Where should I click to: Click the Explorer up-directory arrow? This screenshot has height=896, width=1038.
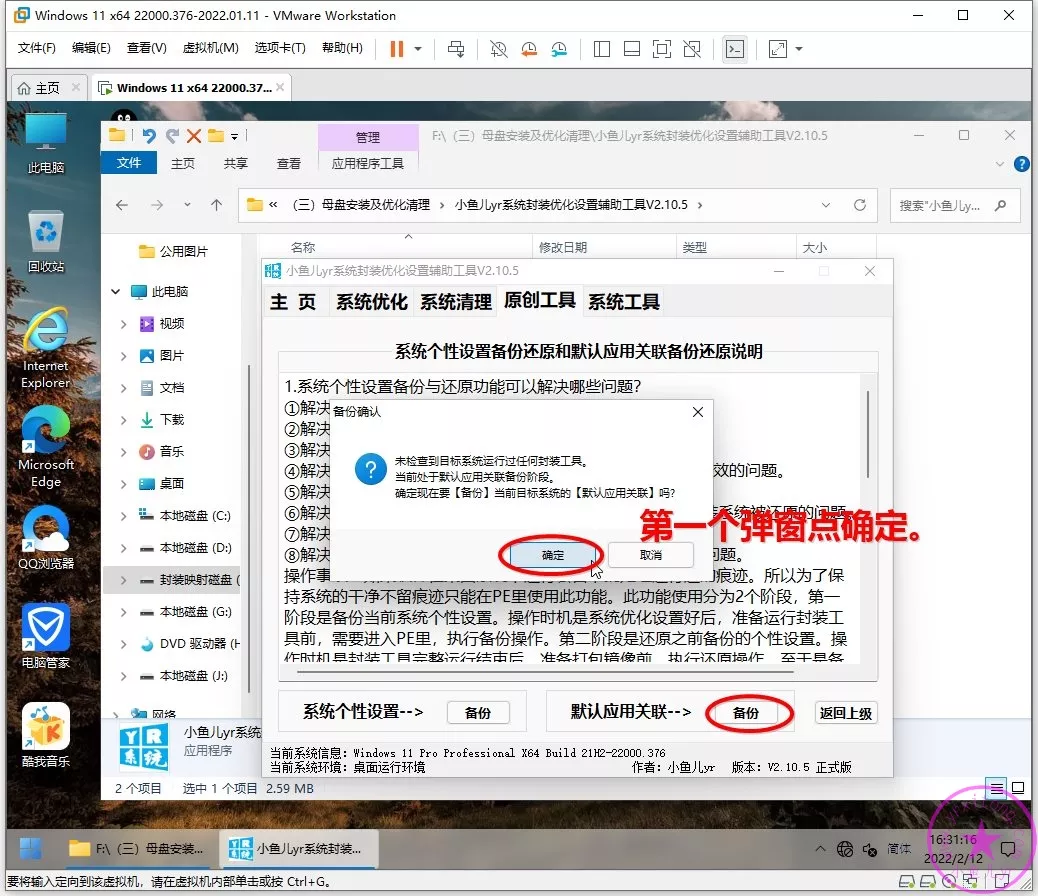[x=216, y=205]
